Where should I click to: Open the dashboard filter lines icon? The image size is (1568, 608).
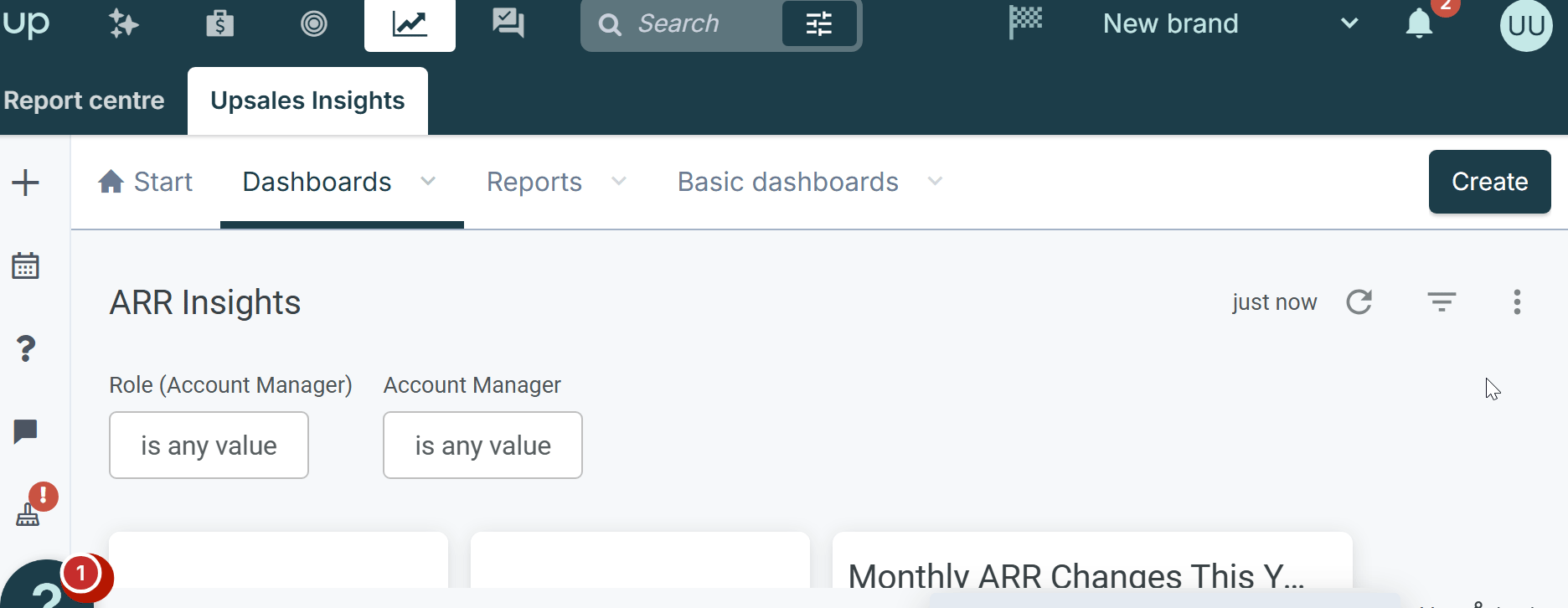1442,301
